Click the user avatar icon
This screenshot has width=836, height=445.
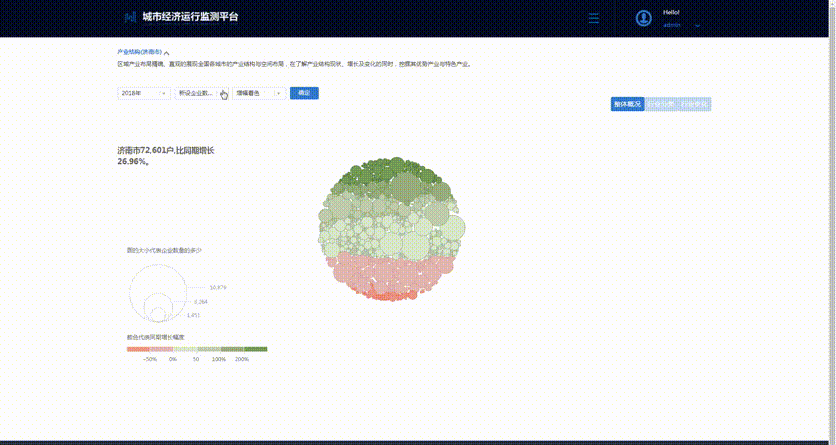point(644,18)
